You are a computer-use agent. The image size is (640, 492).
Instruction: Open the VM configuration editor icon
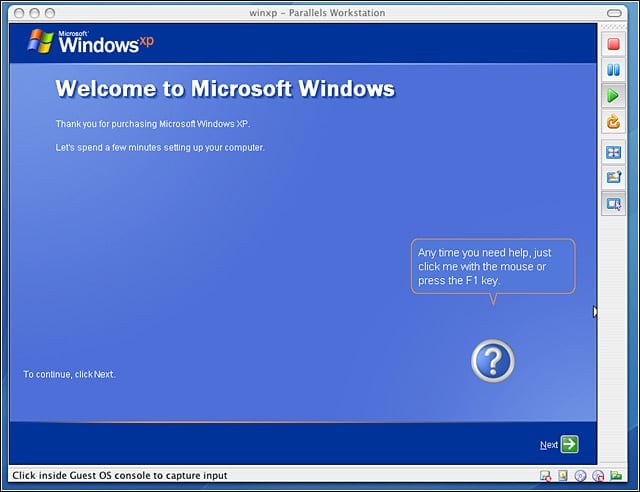click(x=613, y=178)
